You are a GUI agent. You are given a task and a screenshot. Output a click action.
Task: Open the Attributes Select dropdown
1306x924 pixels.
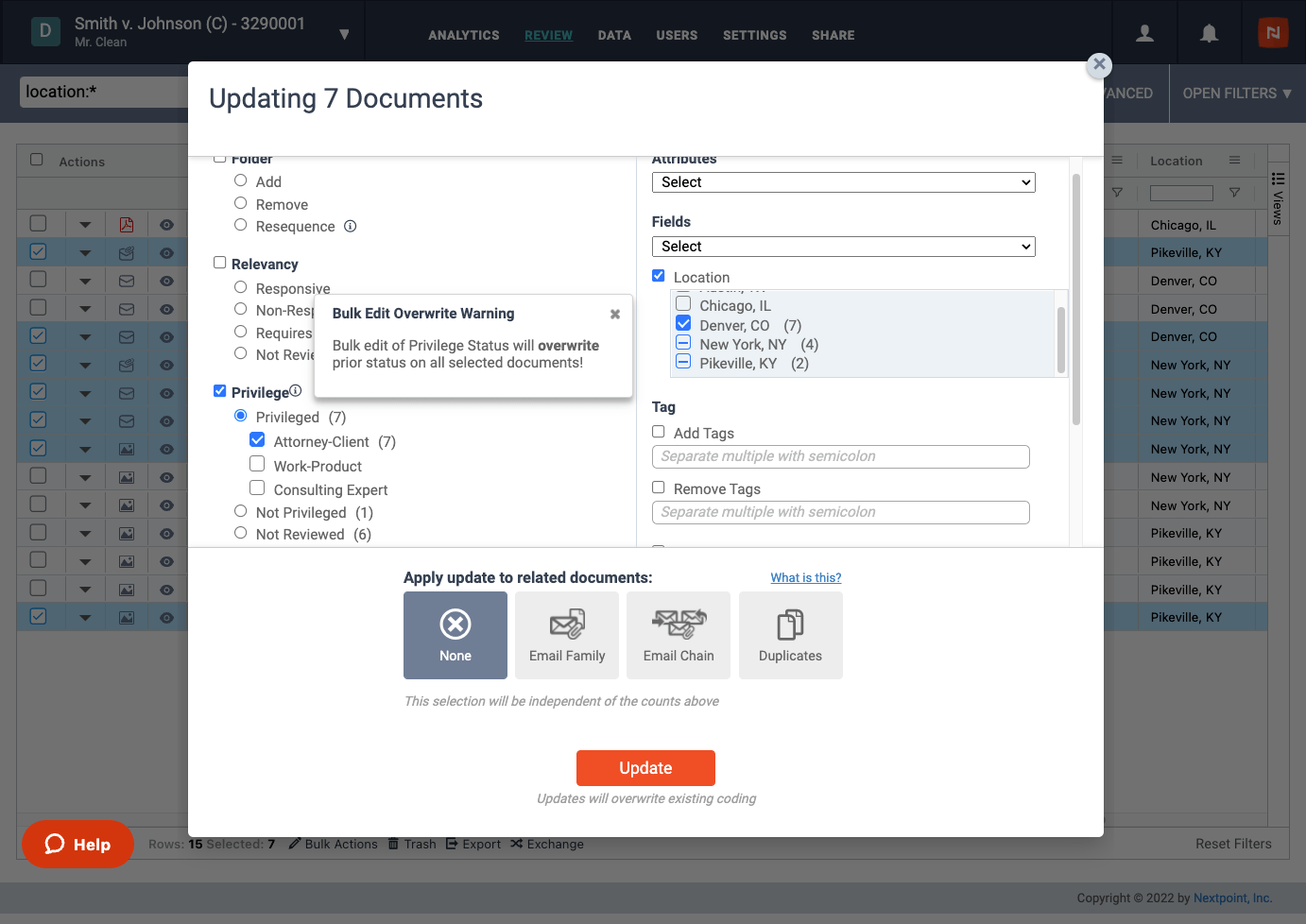point(843,182)
